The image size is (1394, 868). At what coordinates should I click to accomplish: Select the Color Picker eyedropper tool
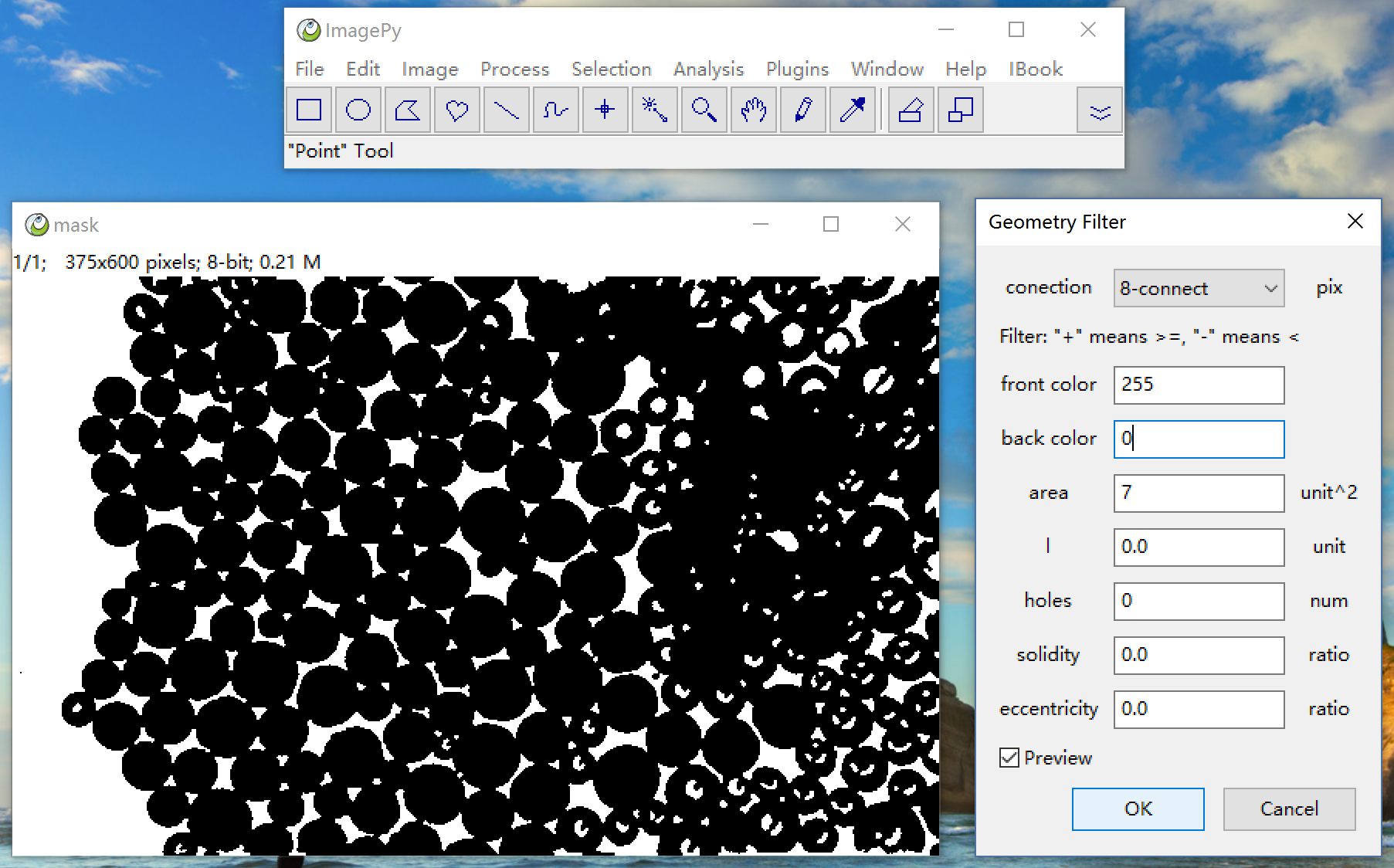(852, 110)
